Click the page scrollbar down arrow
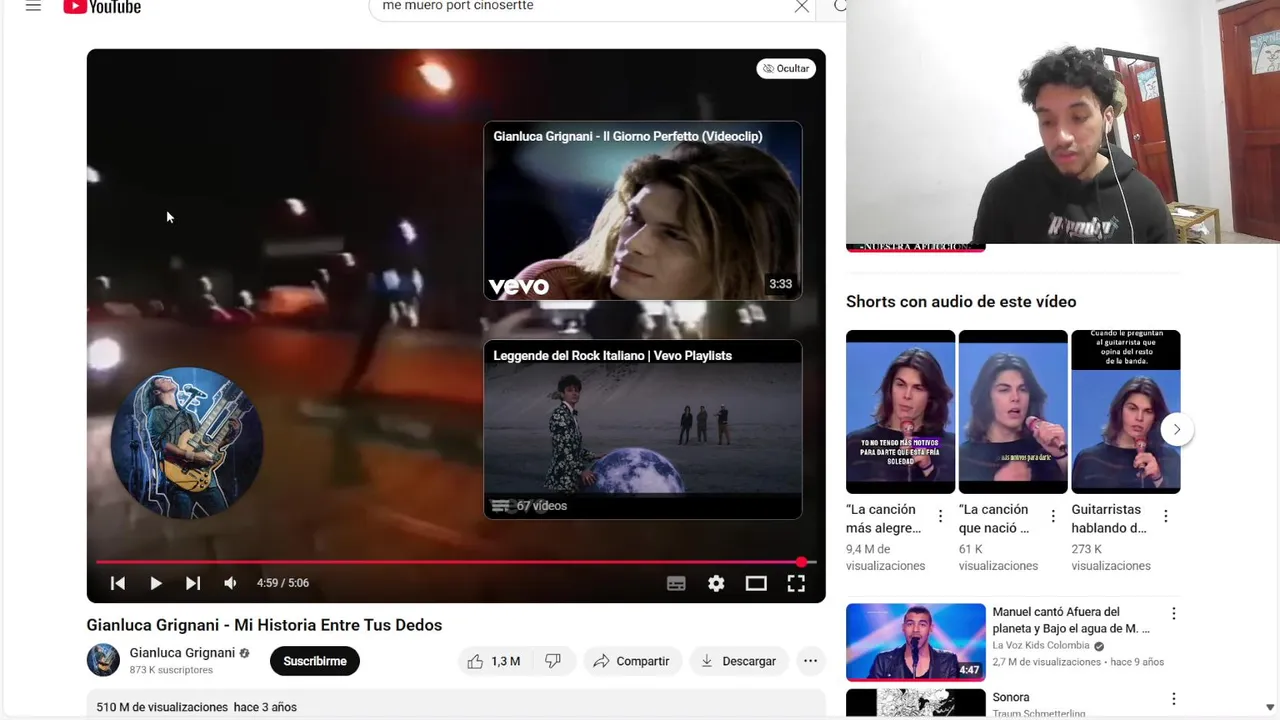 1270,707
